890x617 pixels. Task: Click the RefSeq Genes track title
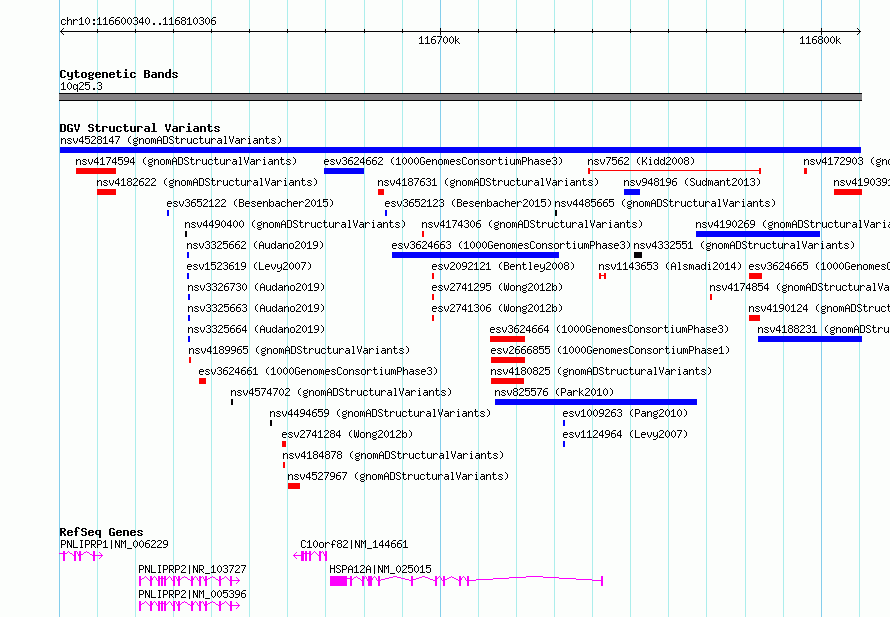coord(101,532)
